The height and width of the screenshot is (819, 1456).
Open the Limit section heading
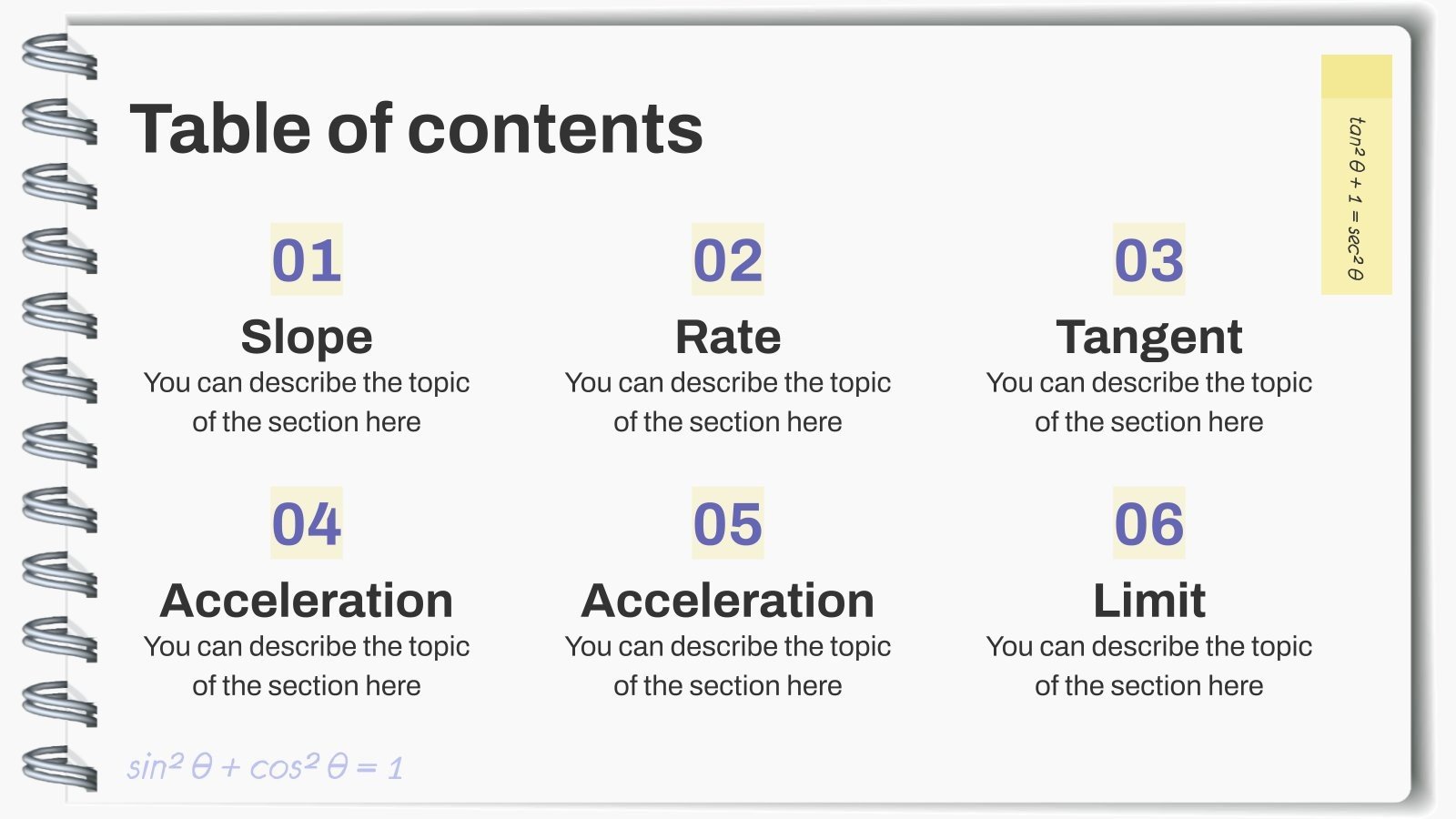1149,601
